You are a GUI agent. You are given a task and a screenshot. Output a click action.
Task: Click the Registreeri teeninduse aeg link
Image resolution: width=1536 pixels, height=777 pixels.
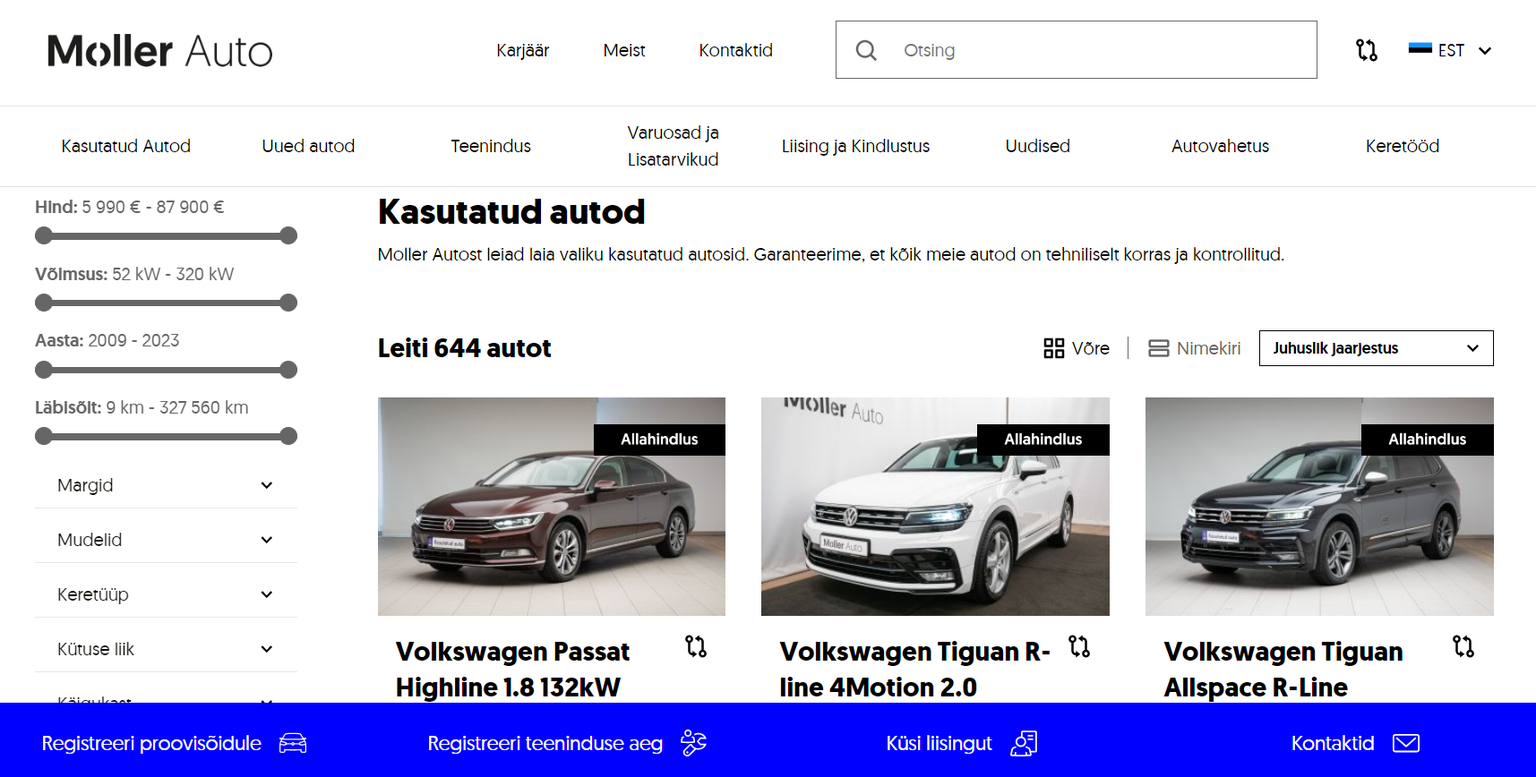coord(545,743)
